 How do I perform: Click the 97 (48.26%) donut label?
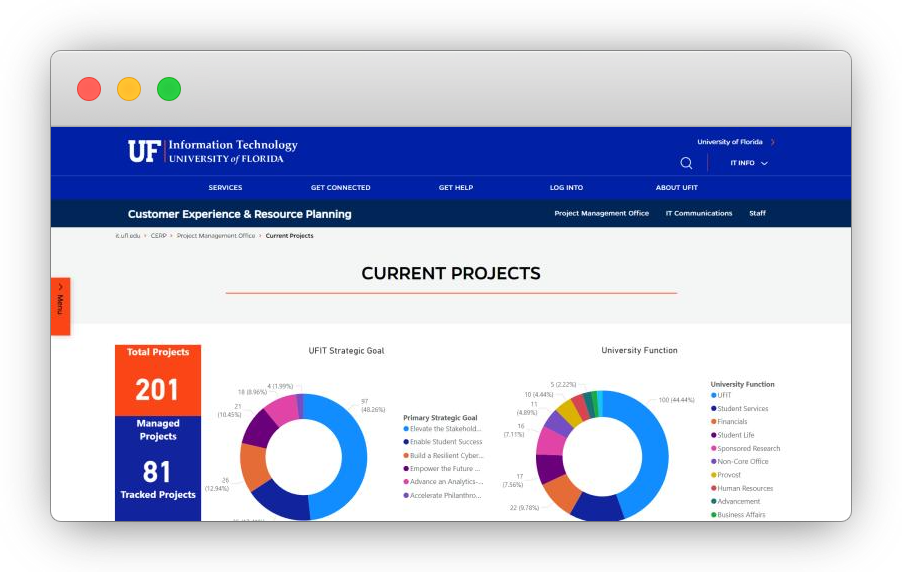pos(373,405)
